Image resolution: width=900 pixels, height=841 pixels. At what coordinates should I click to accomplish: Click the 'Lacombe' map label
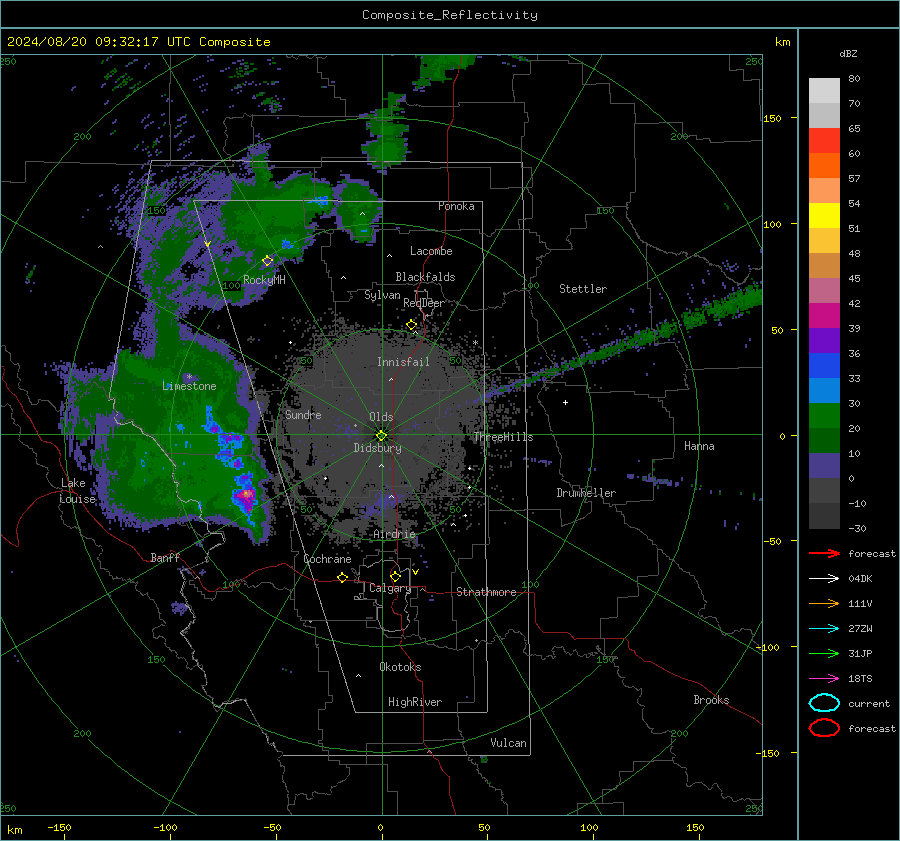[x=431, y=251]
